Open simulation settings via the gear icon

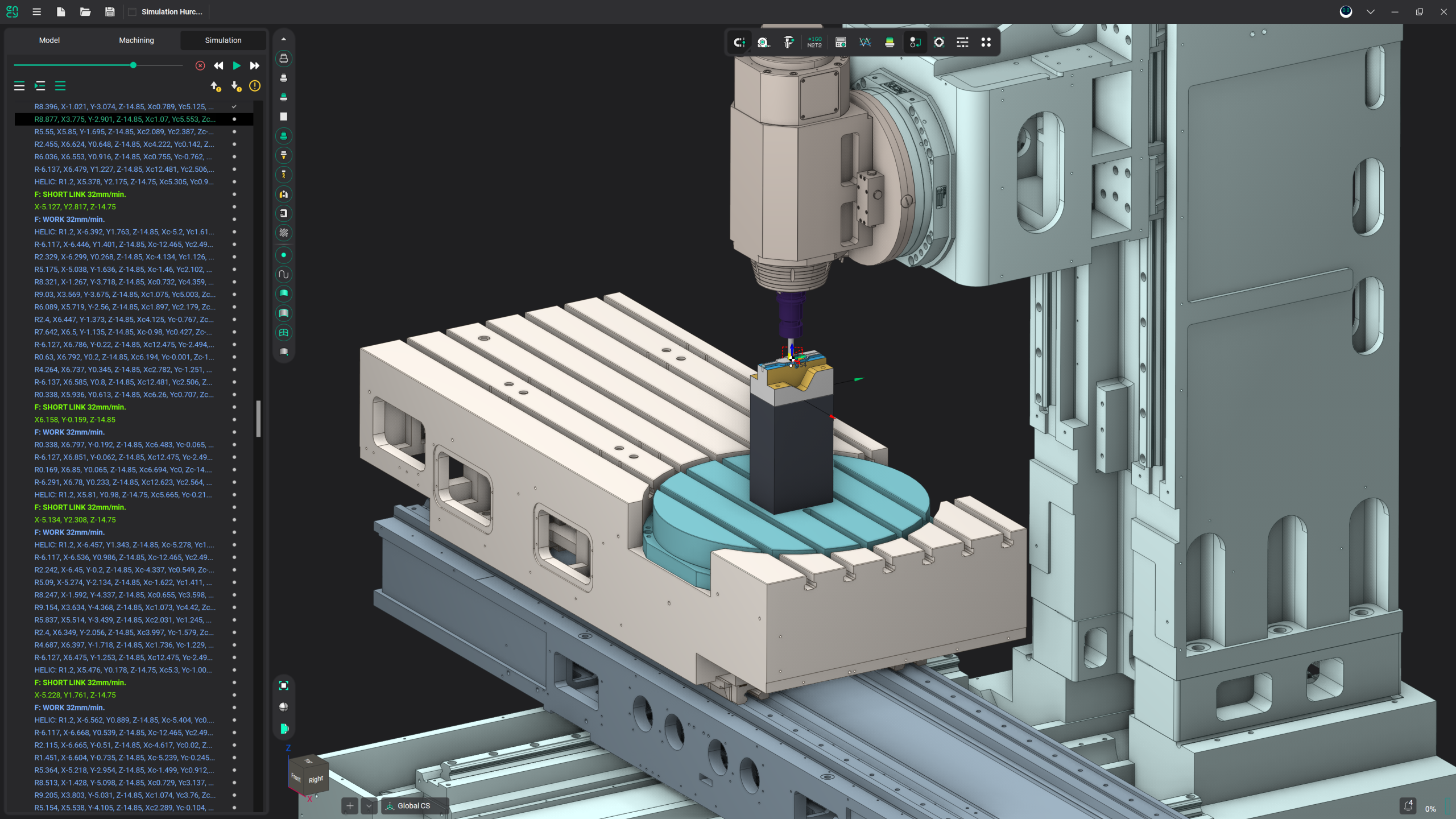click(x=939, y=42)
